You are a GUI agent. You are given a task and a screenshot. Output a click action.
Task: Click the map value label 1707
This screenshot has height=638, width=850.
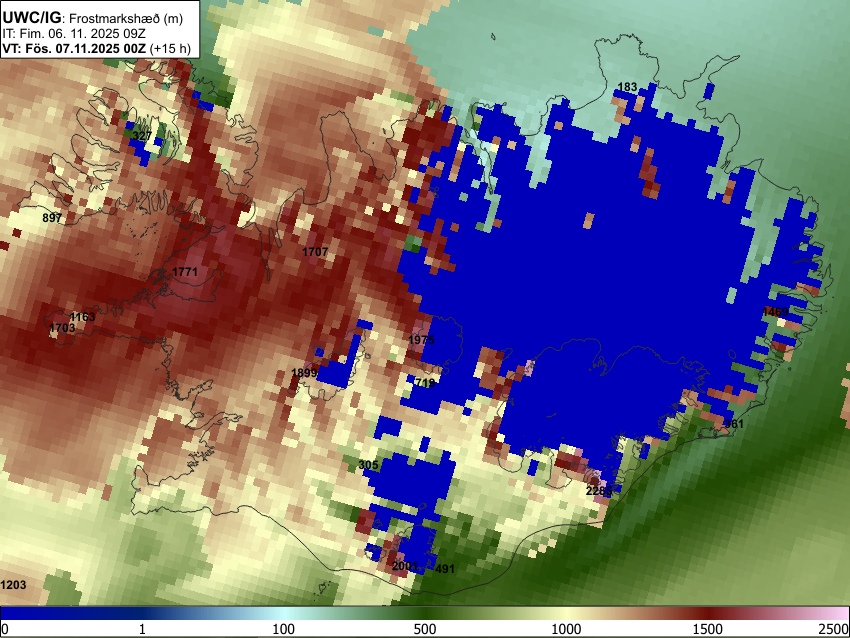(x=314, y=252)
